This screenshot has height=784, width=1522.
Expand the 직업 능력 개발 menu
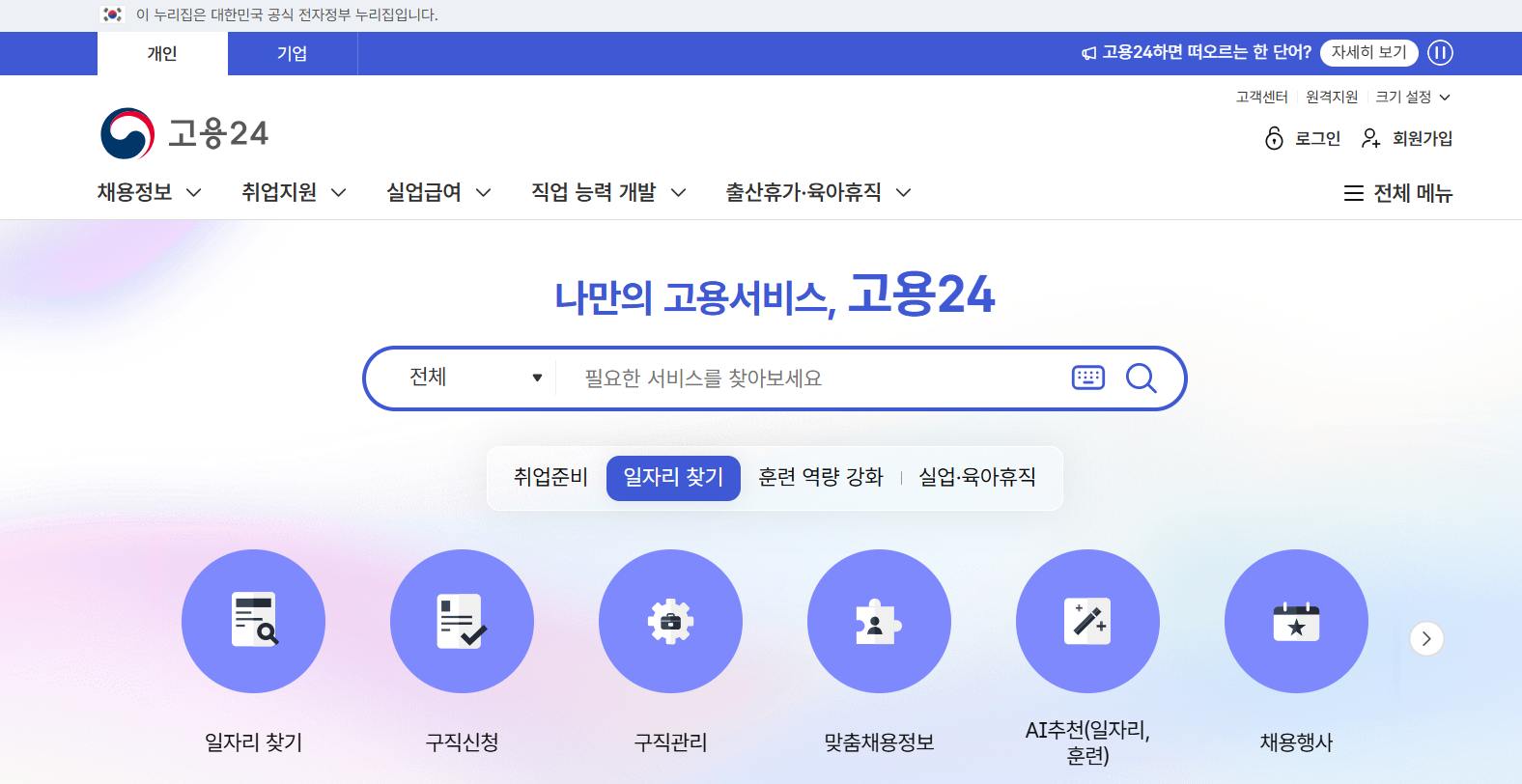[609, 192]
